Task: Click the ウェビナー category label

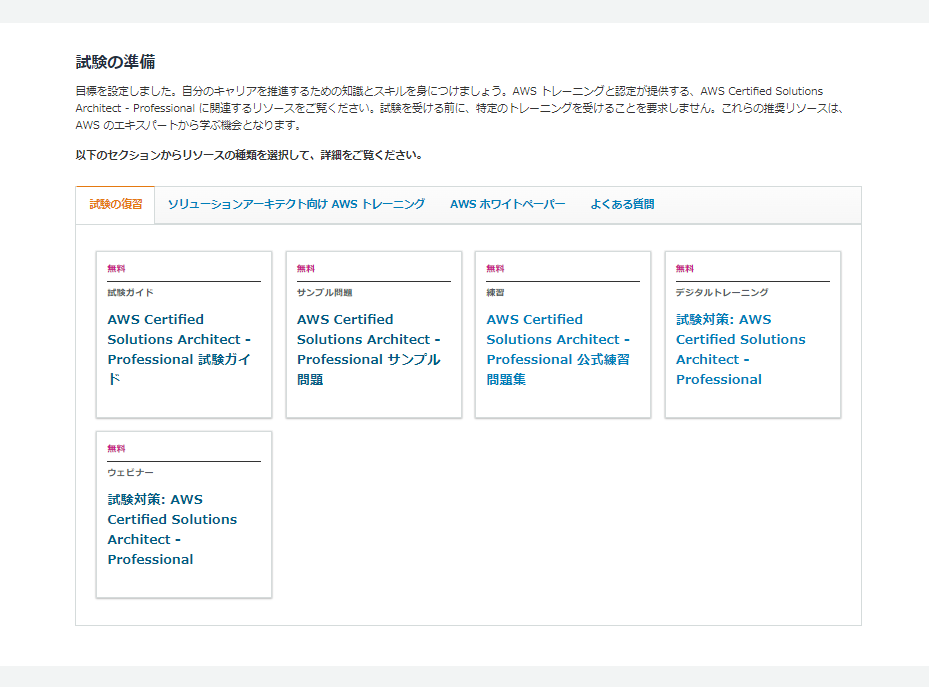Action: click(130, 473)
